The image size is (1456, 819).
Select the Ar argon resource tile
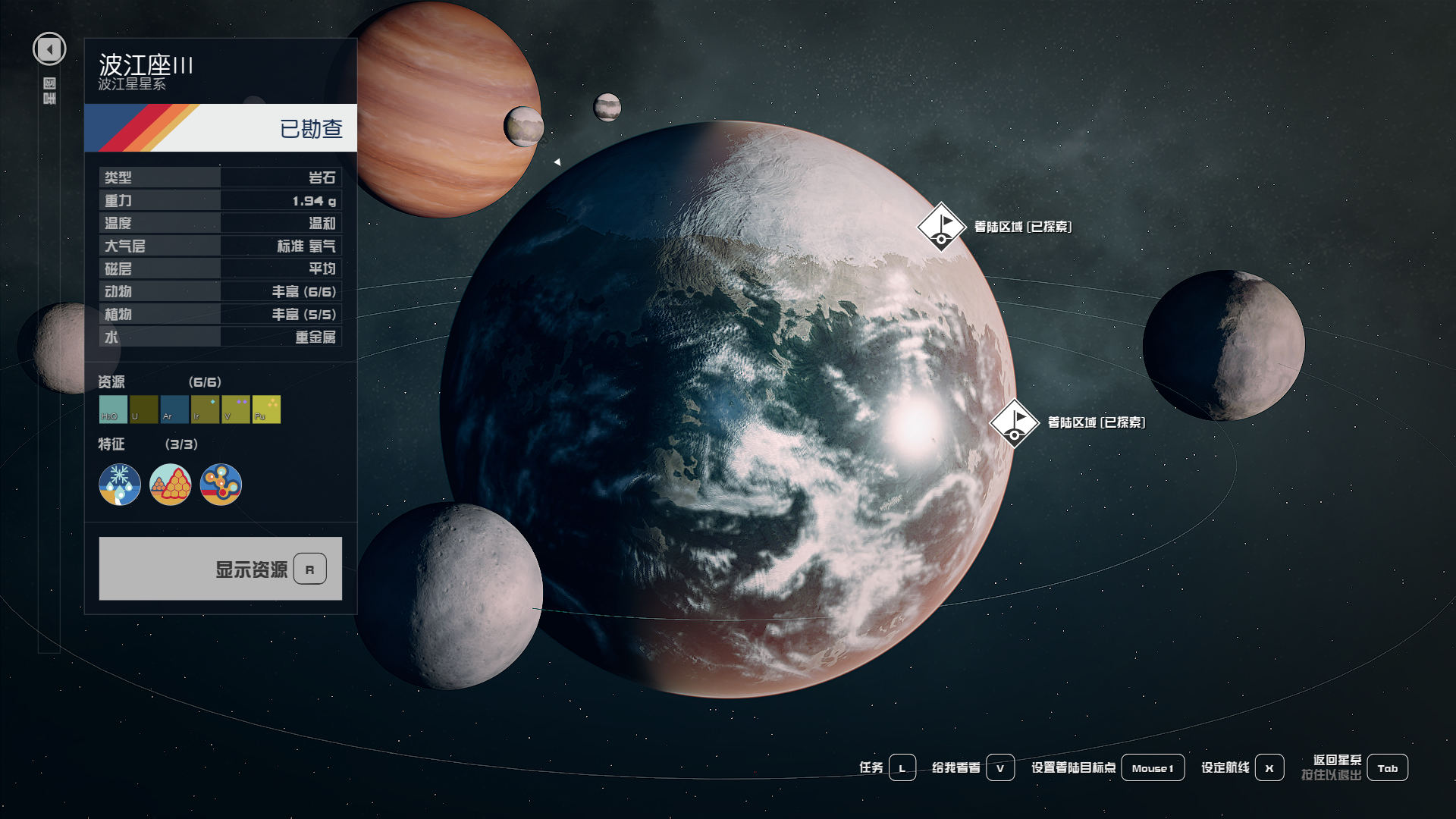pyautogui.click(x=174, y=409)
